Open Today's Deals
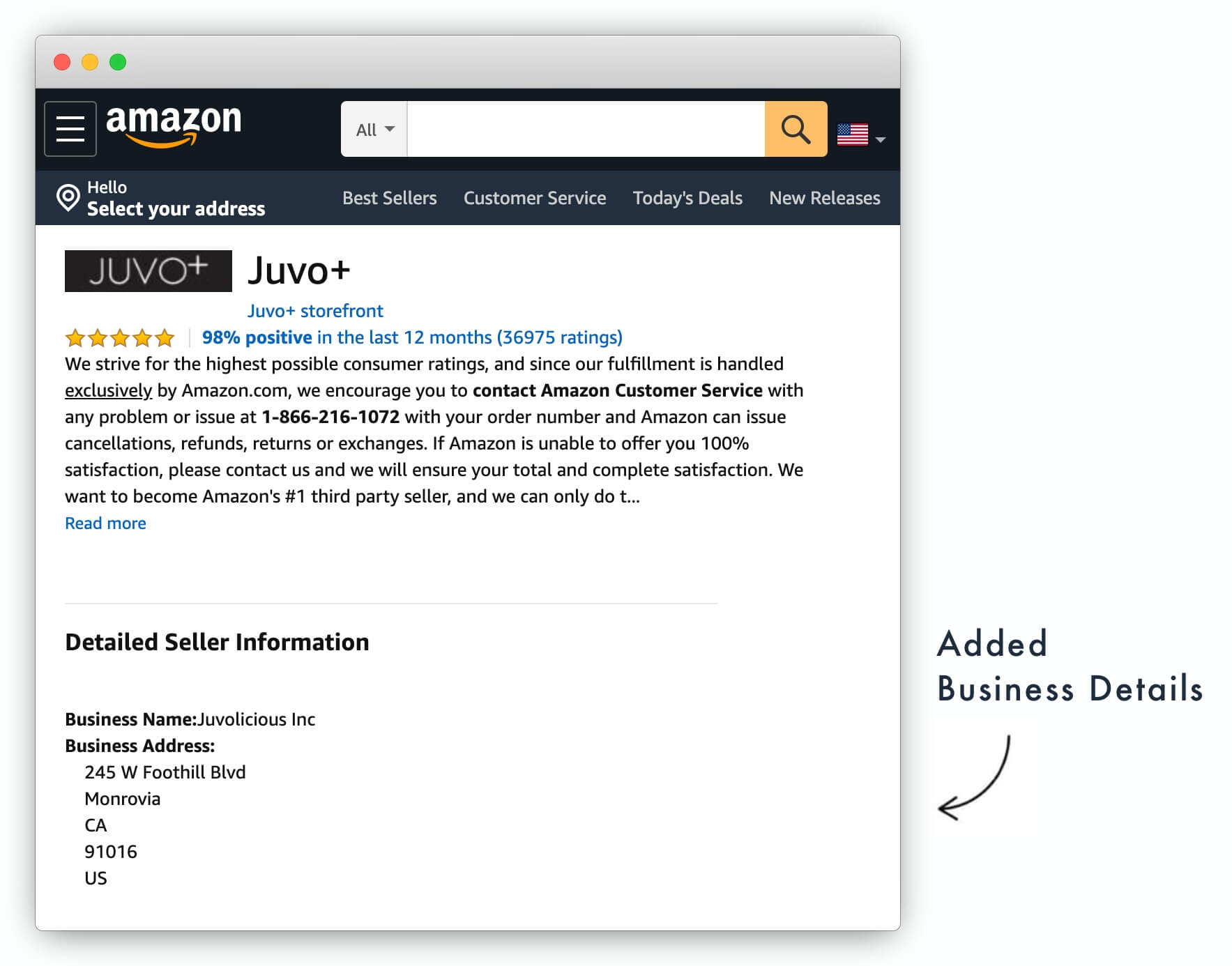1232x966 pixels. [x=687, y=198]
